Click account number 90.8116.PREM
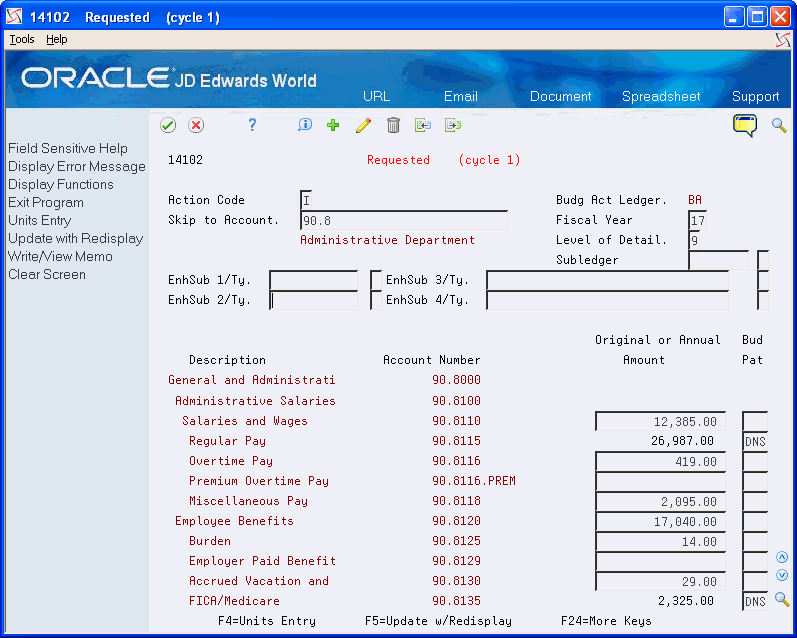797x638 pixels. [474, 481]
